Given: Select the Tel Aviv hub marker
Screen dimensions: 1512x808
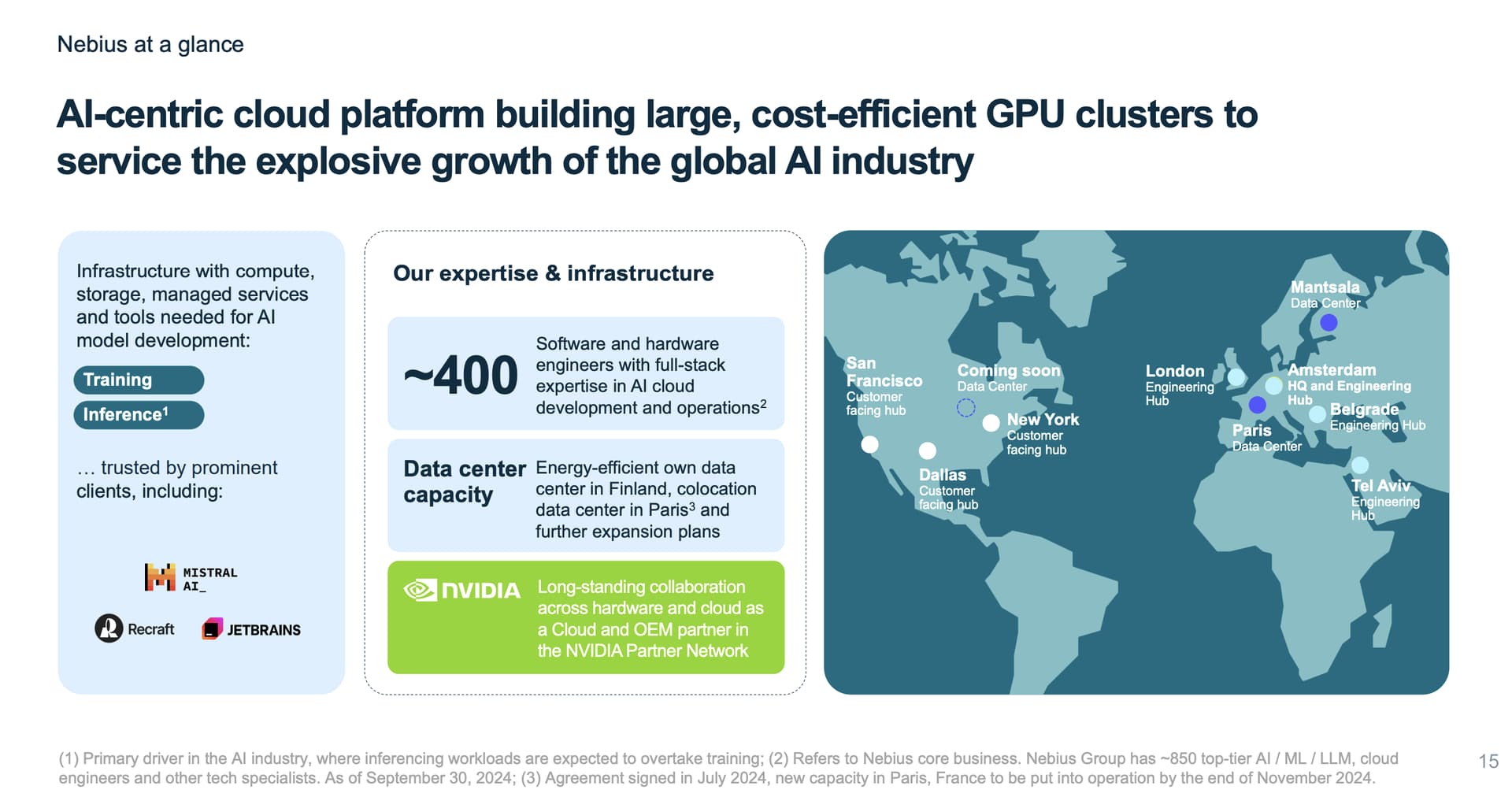Looking at the screenshot, I should pos(1360,465).
